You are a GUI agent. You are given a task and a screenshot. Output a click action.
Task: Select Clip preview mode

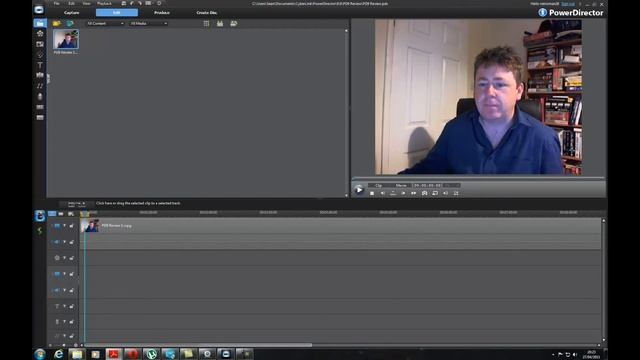click(x=378, y=185)
